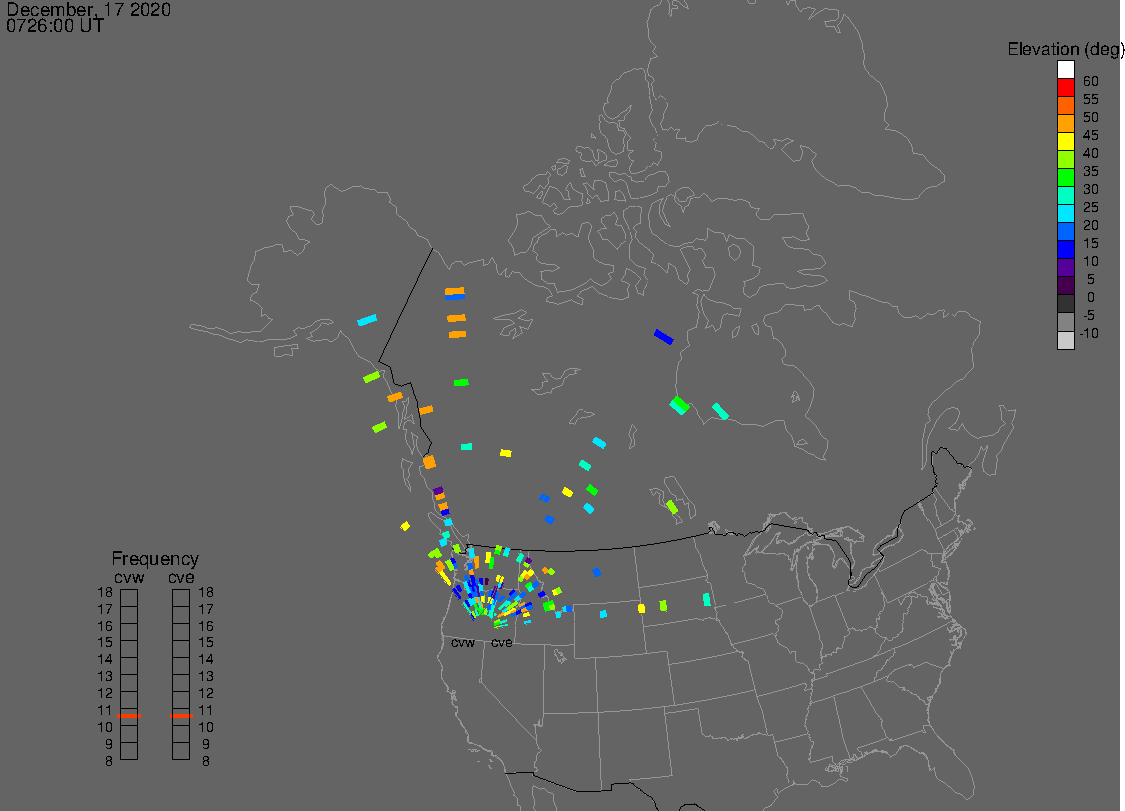This screenshot has width=1125, height=811.
Task: Click the cyan data marker over Alaska
Action: click(367, 319)
